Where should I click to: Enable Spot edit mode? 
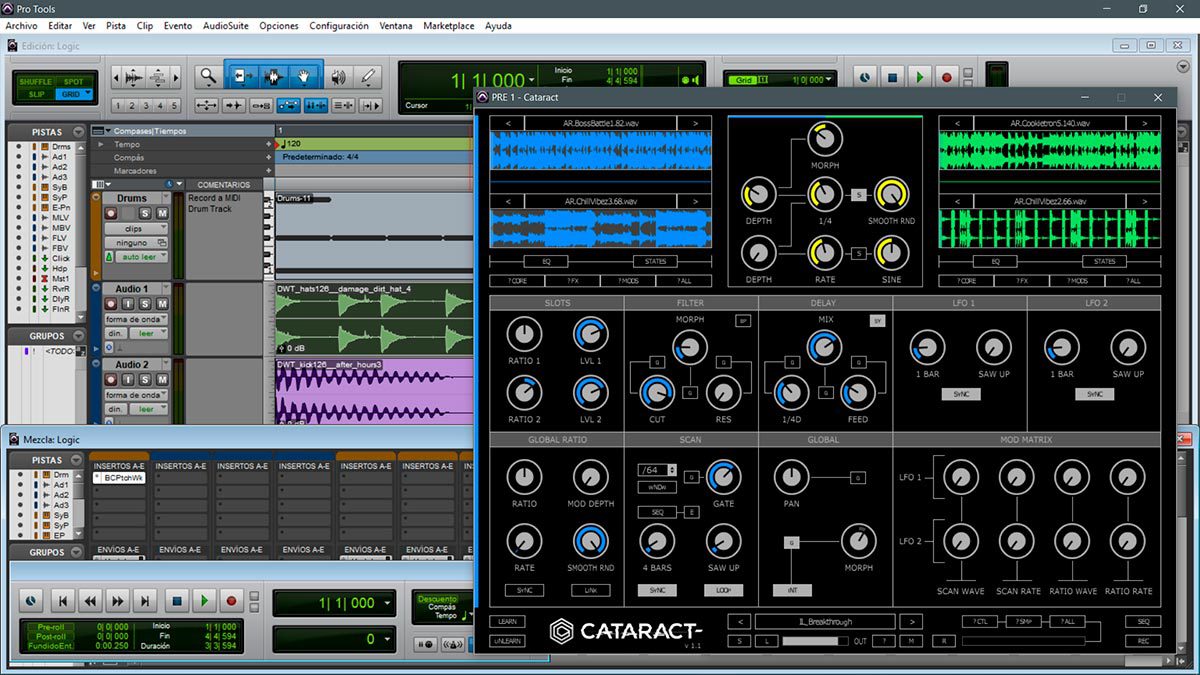pyautogui.click(x=74, y=82)
